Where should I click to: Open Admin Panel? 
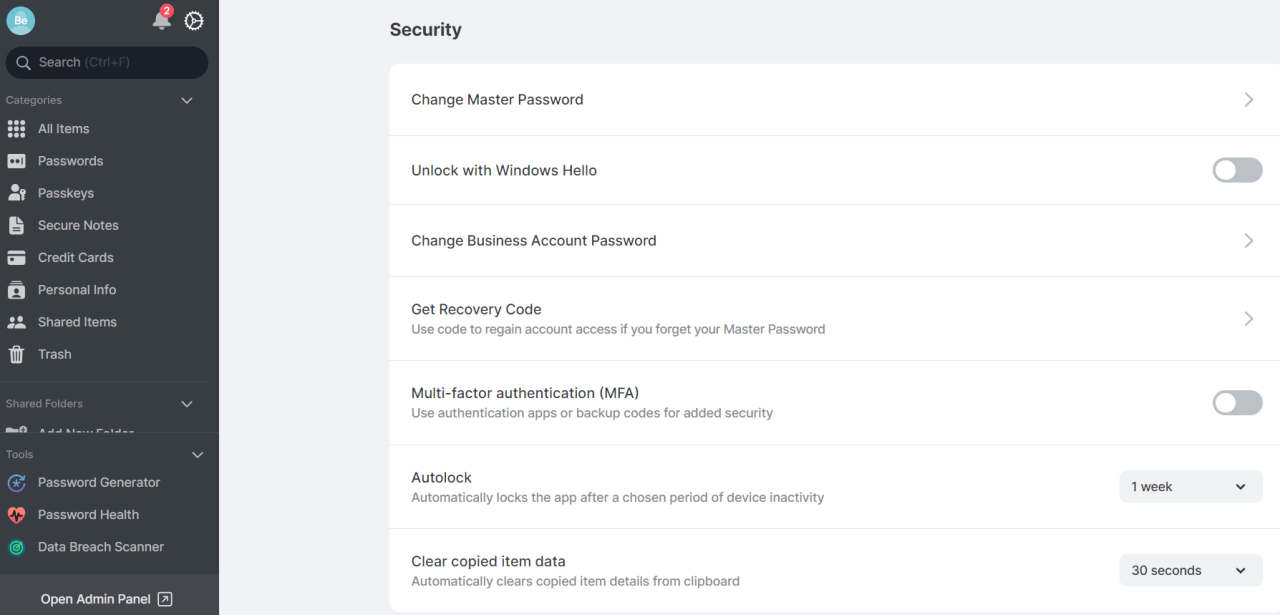(x=106, y=598)
